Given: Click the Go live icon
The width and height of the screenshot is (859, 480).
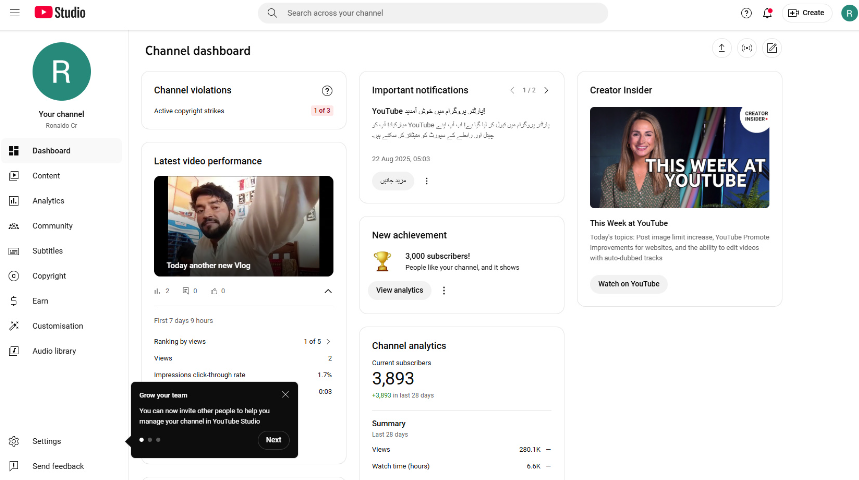Looking at the screenshot, I should click(x=746, y=48).
